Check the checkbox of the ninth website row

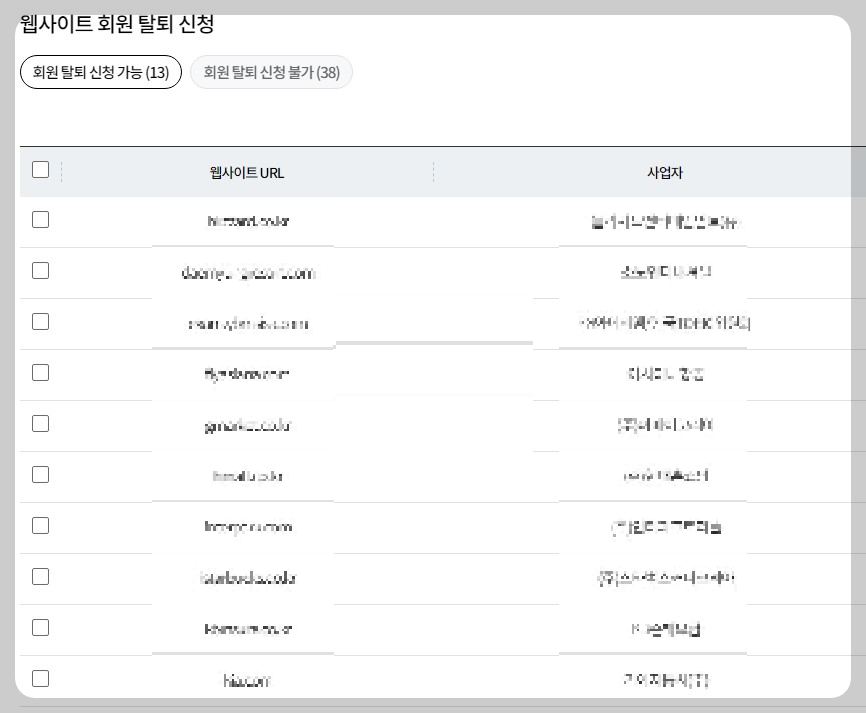tap(40, 628)
